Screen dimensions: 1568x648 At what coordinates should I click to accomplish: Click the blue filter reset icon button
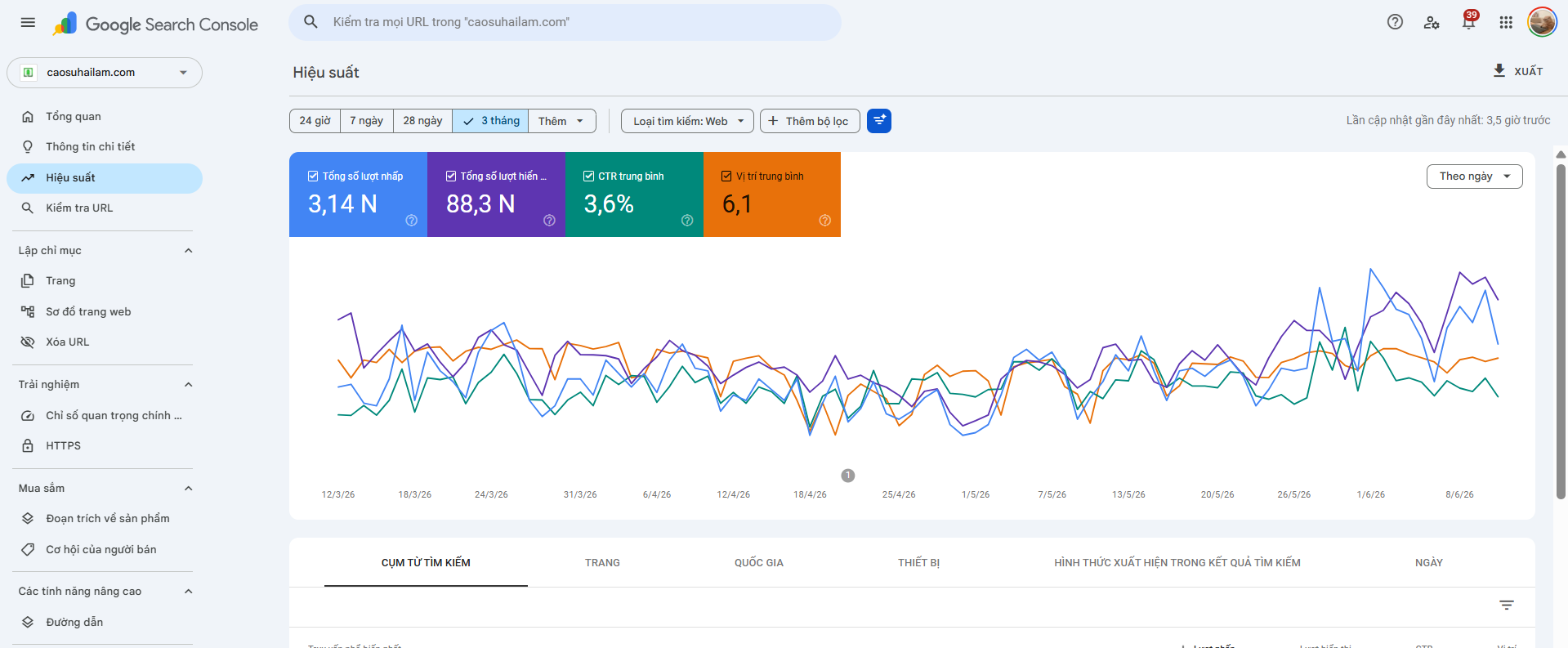coord(879,121)
